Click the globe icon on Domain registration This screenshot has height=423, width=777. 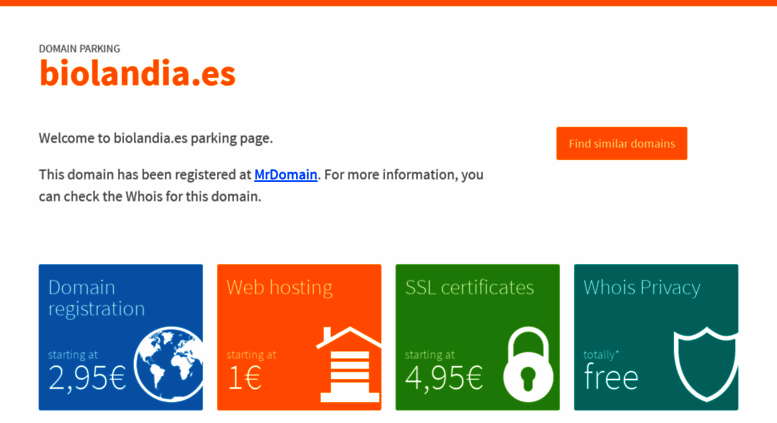(168, 364)
